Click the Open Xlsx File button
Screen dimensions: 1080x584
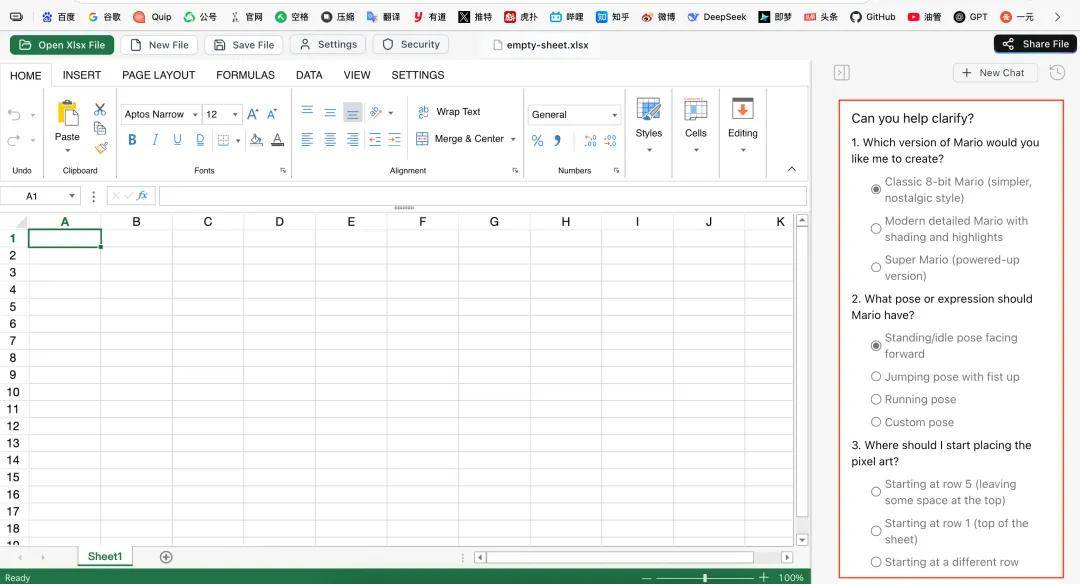coord(62,45)
